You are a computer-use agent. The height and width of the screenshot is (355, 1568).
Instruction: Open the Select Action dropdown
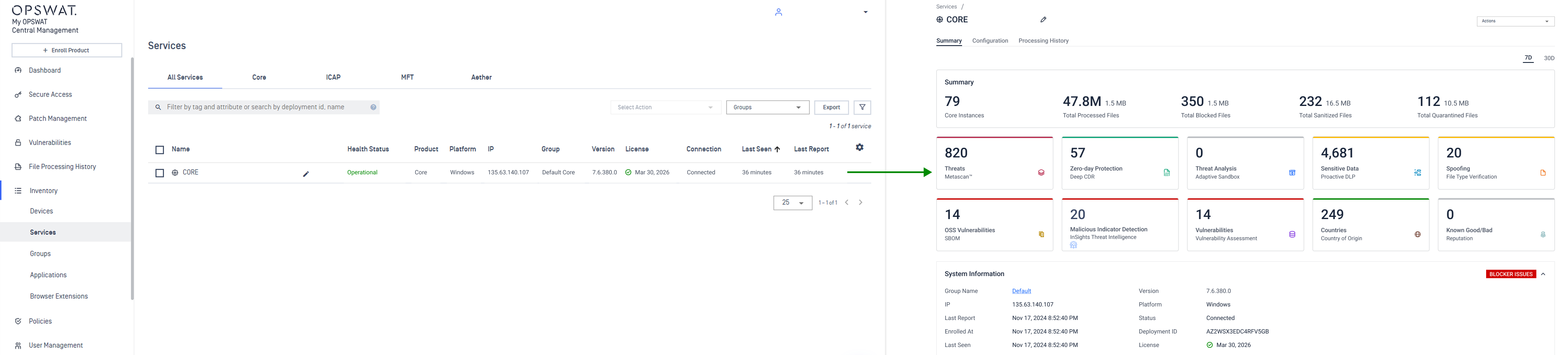665,107
